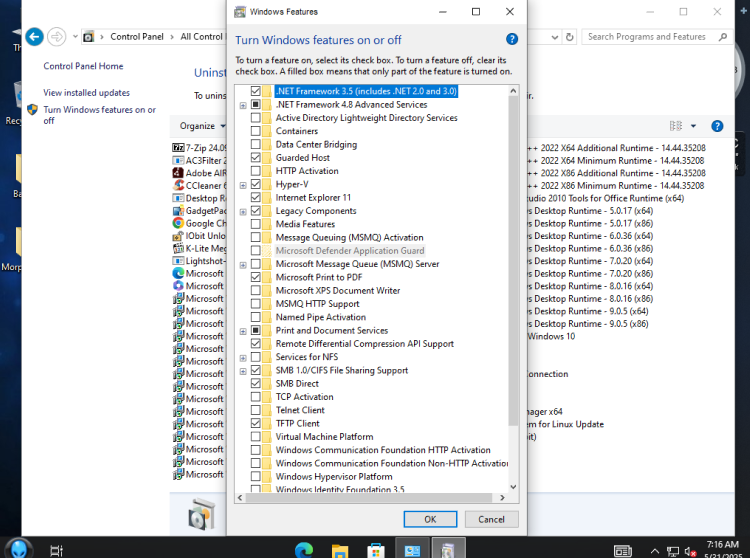Open Microsoft Edge from the taskbar
This screenshot has height=558, width=750.
[303, 551]
